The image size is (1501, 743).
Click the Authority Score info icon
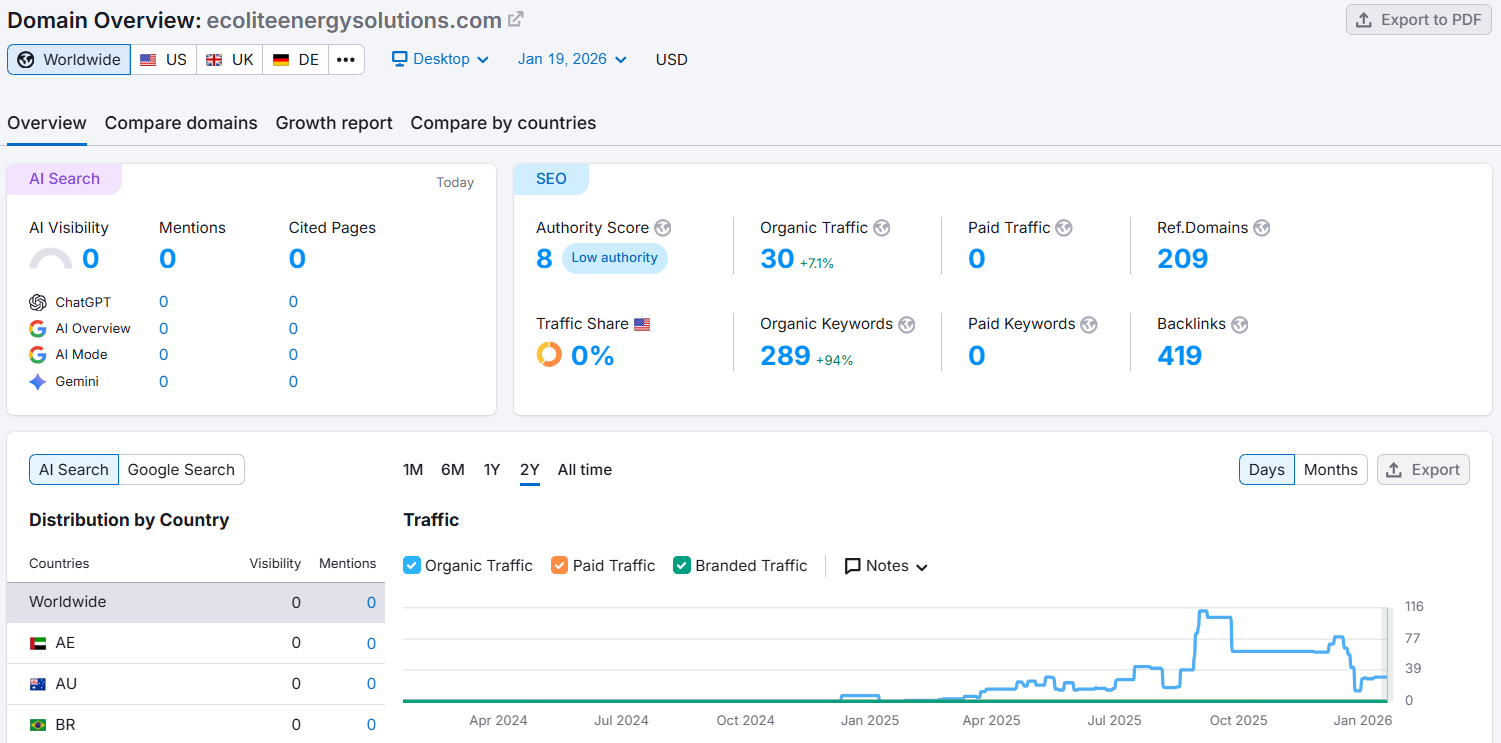point(662,227)
